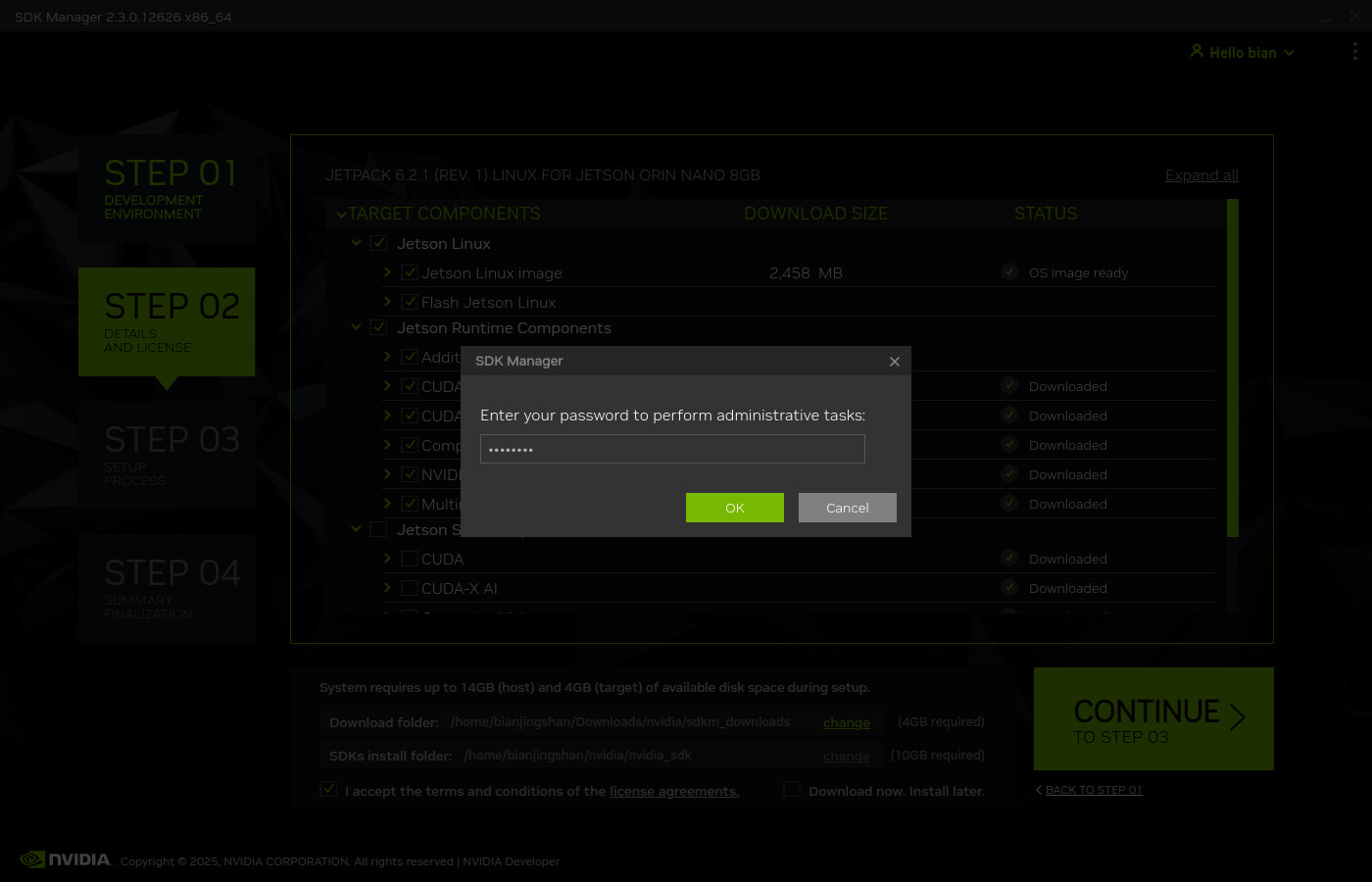Screen dimensions: 1372x882
Task: Expand the Flash Jetson Linux row
Action: pos(387,302)
